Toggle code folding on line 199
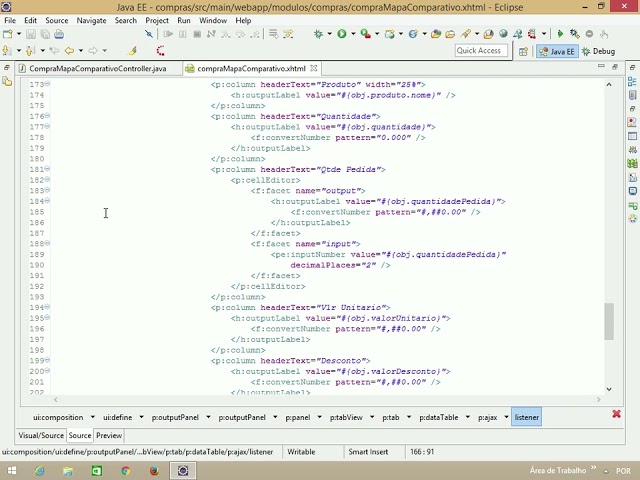Screen dimensions: 640x480 coord(47,360)
